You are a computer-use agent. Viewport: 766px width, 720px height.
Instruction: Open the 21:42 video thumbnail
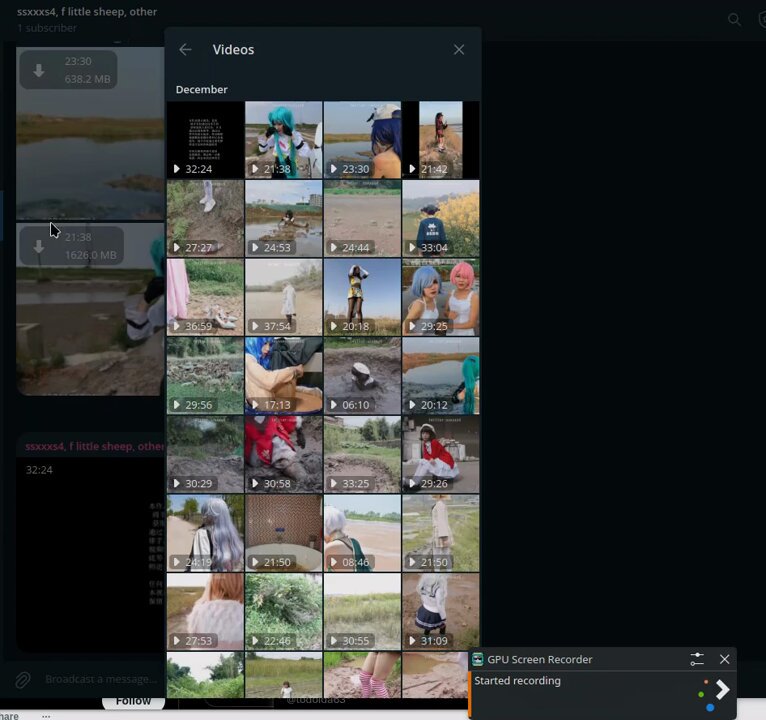pos(441,140)
